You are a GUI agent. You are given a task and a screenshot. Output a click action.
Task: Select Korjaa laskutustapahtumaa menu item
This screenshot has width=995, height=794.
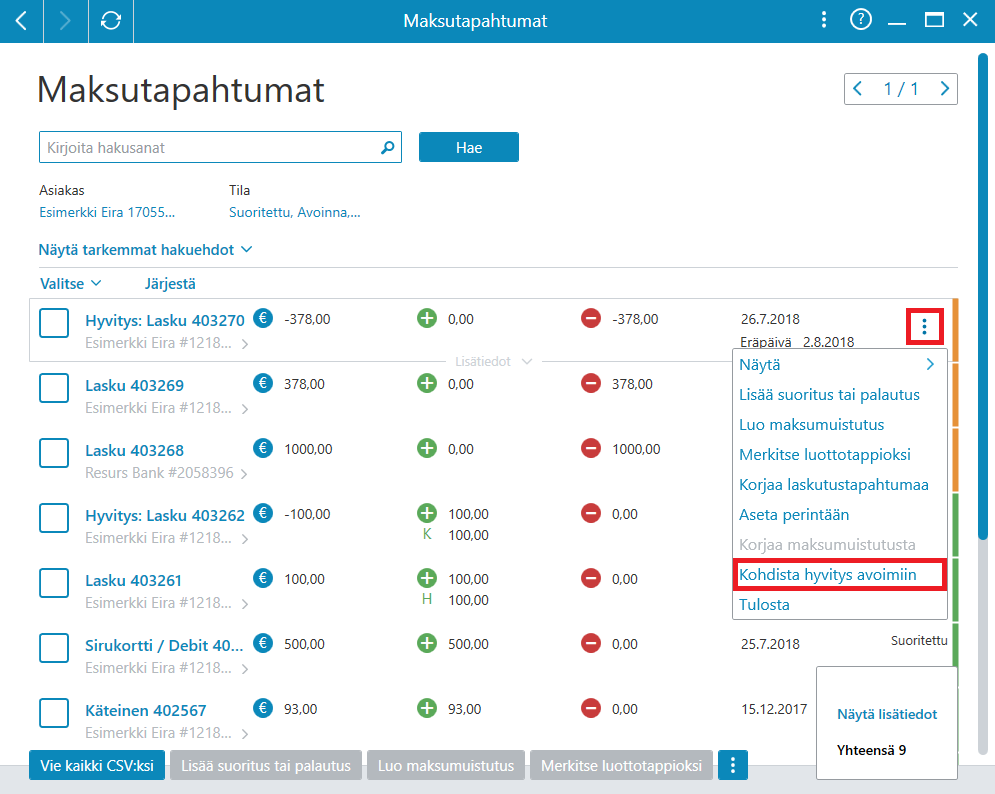coord(833,485)
